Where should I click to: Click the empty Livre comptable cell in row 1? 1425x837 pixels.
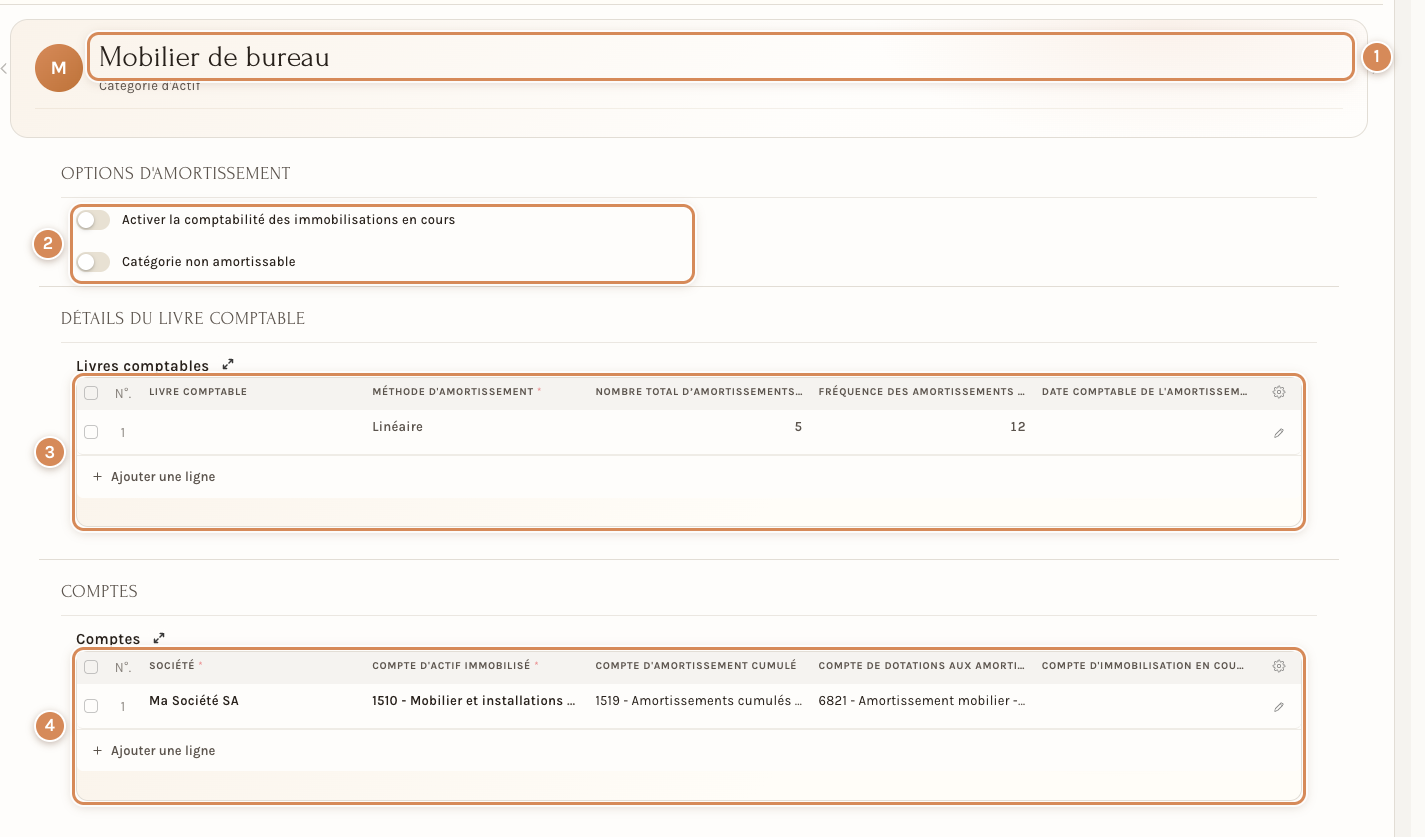coord(253,432)
